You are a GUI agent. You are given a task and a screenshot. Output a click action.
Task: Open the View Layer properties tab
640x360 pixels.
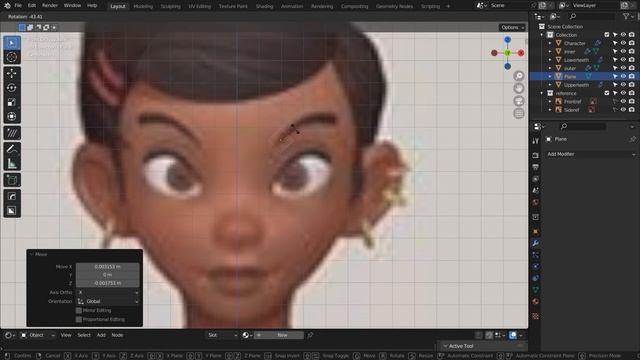[x=536, y=179]
